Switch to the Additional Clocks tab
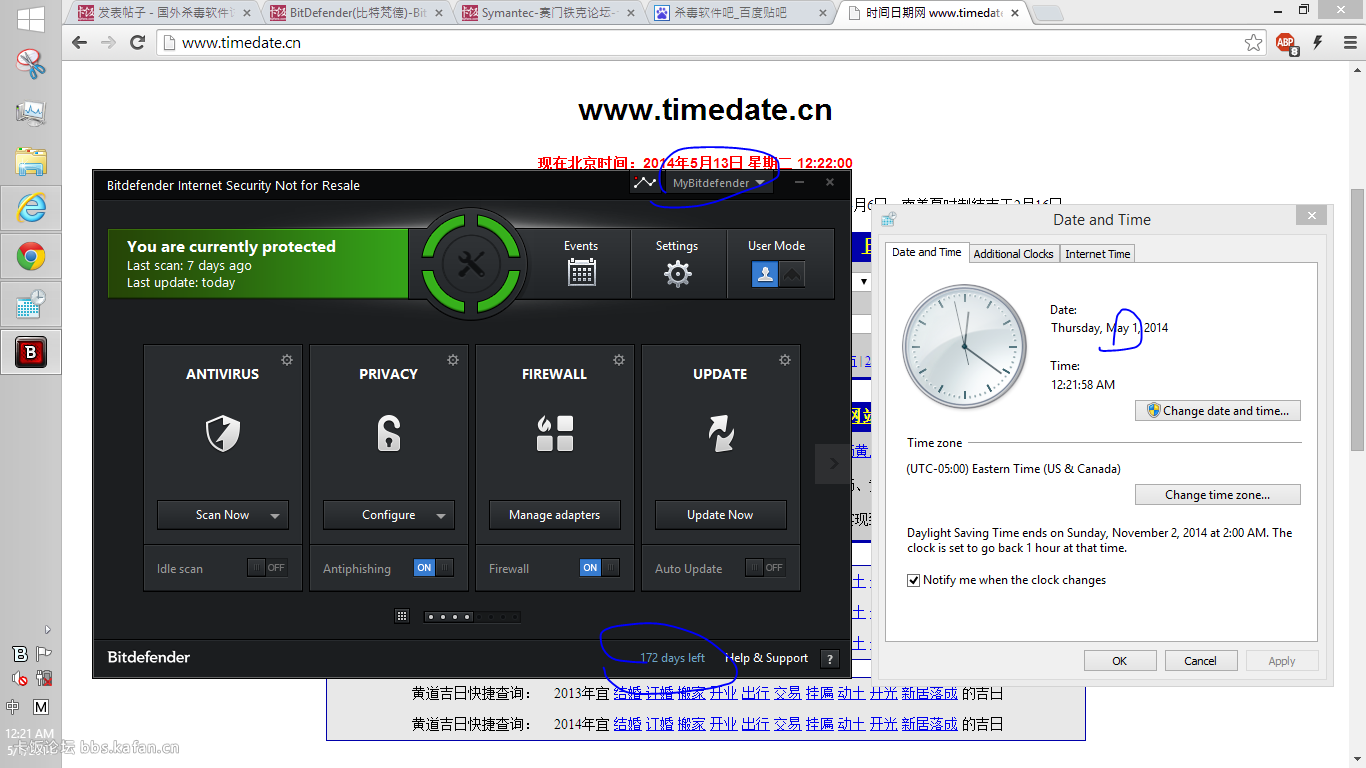The image size is (1366, 768). [x=1013, y=254]
